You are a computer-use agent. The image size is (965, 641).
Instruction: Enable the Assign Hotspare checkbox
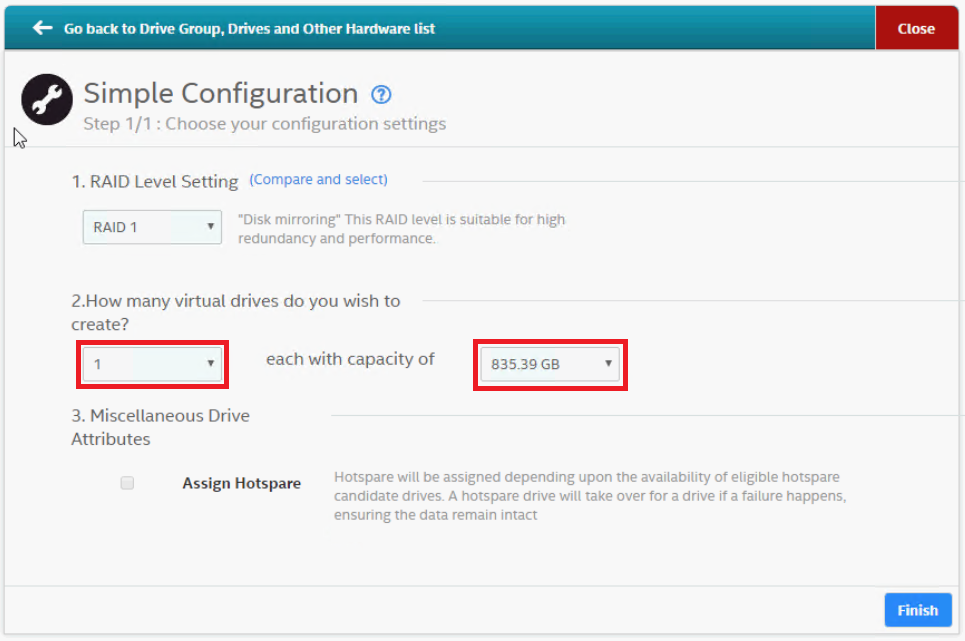tap(127, 483)
